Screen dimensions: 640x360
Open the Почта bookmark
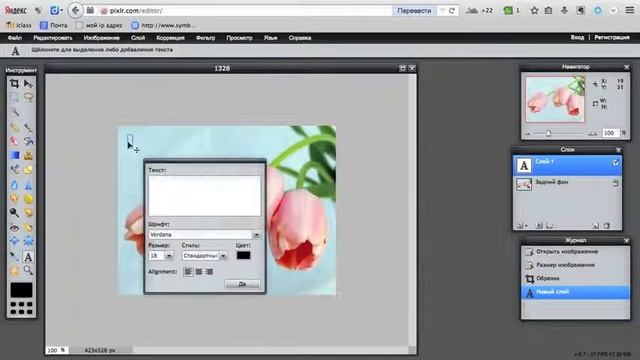point(53,25)
